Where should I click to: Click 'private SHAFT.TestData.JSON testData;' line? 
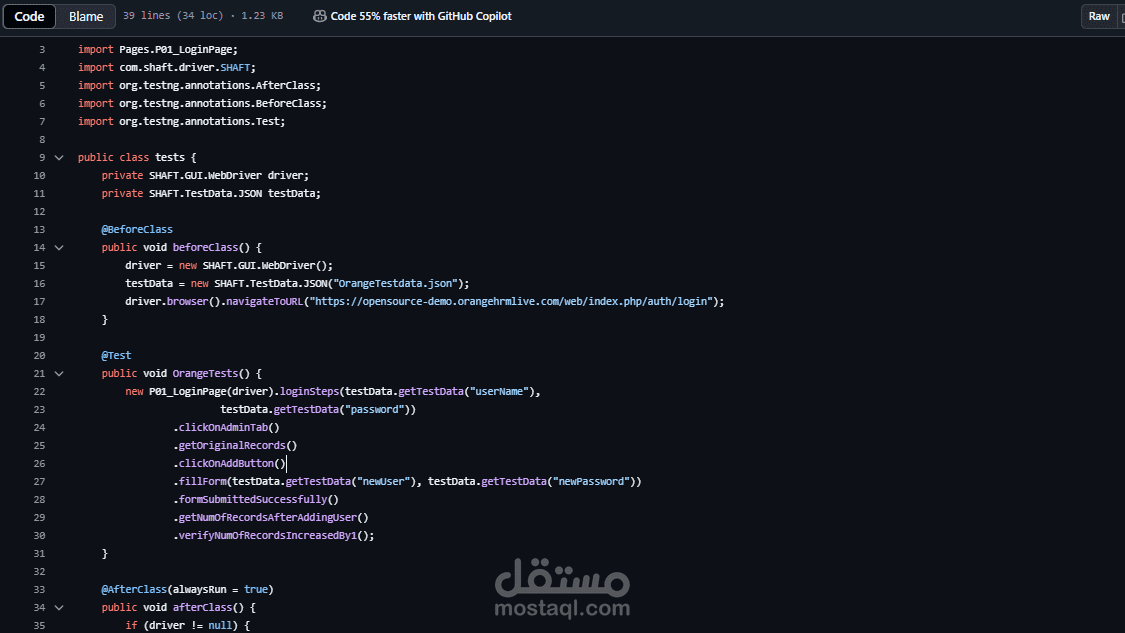coord(211,193)
